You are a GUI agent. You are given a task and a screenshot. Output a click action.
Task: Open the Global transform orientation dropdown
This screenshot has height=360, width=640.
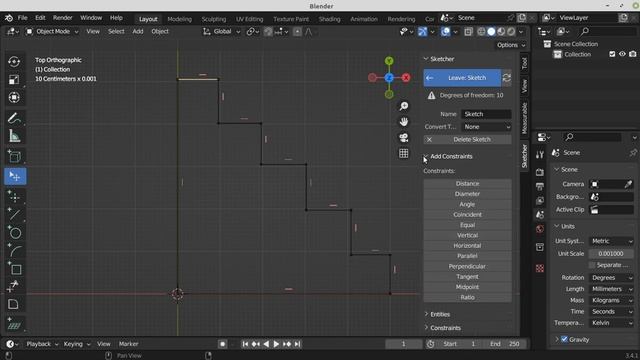click(221, 31)
